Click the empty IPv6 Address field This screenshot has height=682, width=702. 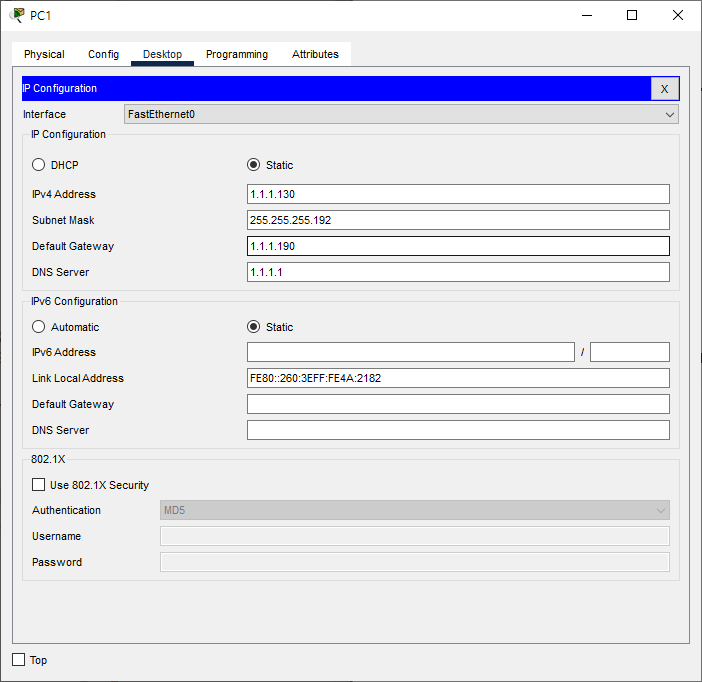pyautogui.click(x=411, y=352)
